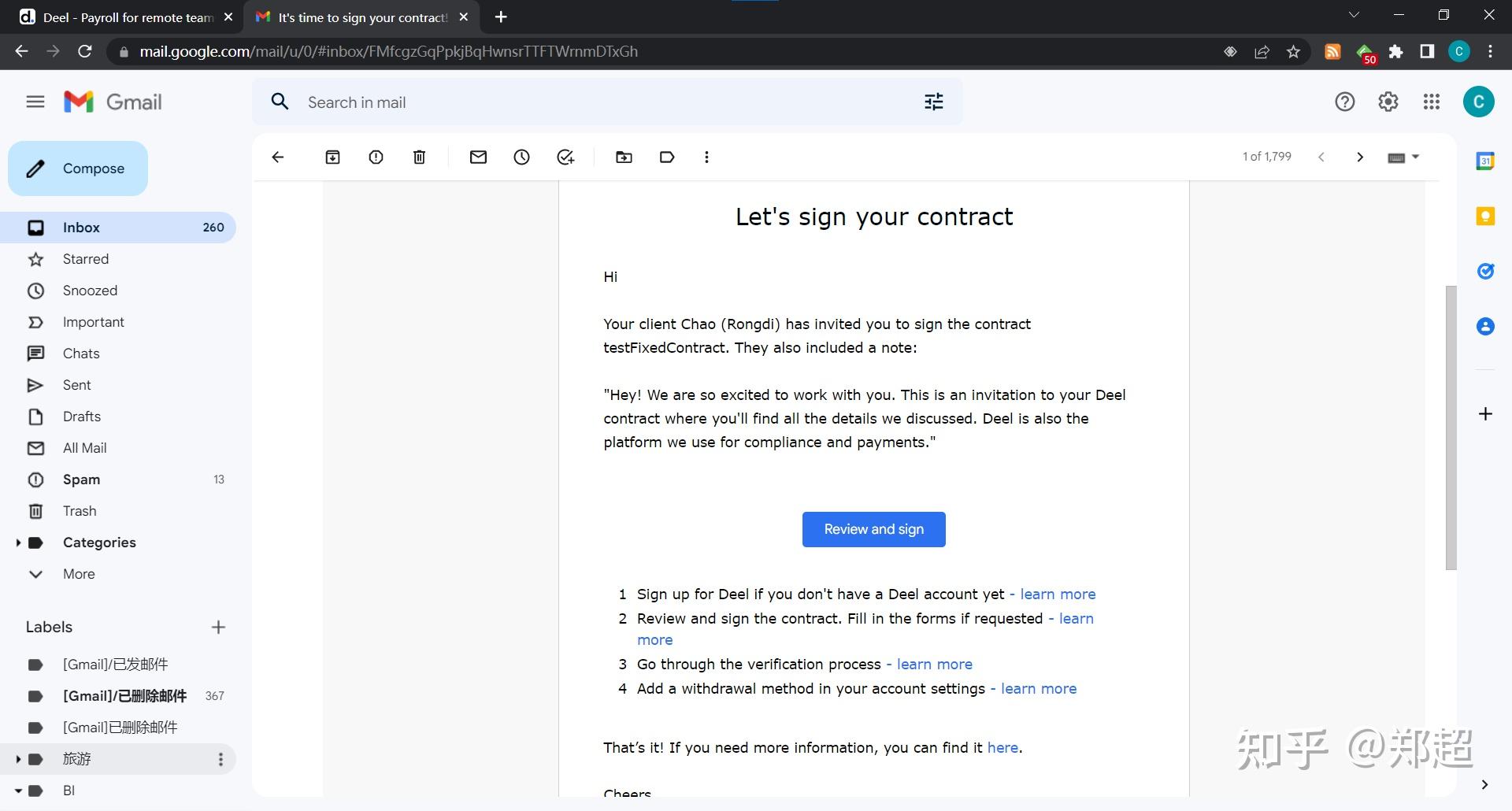The image size is (1512, 811).
Task: Toggle the main menu hamburger
Action: 35,102
